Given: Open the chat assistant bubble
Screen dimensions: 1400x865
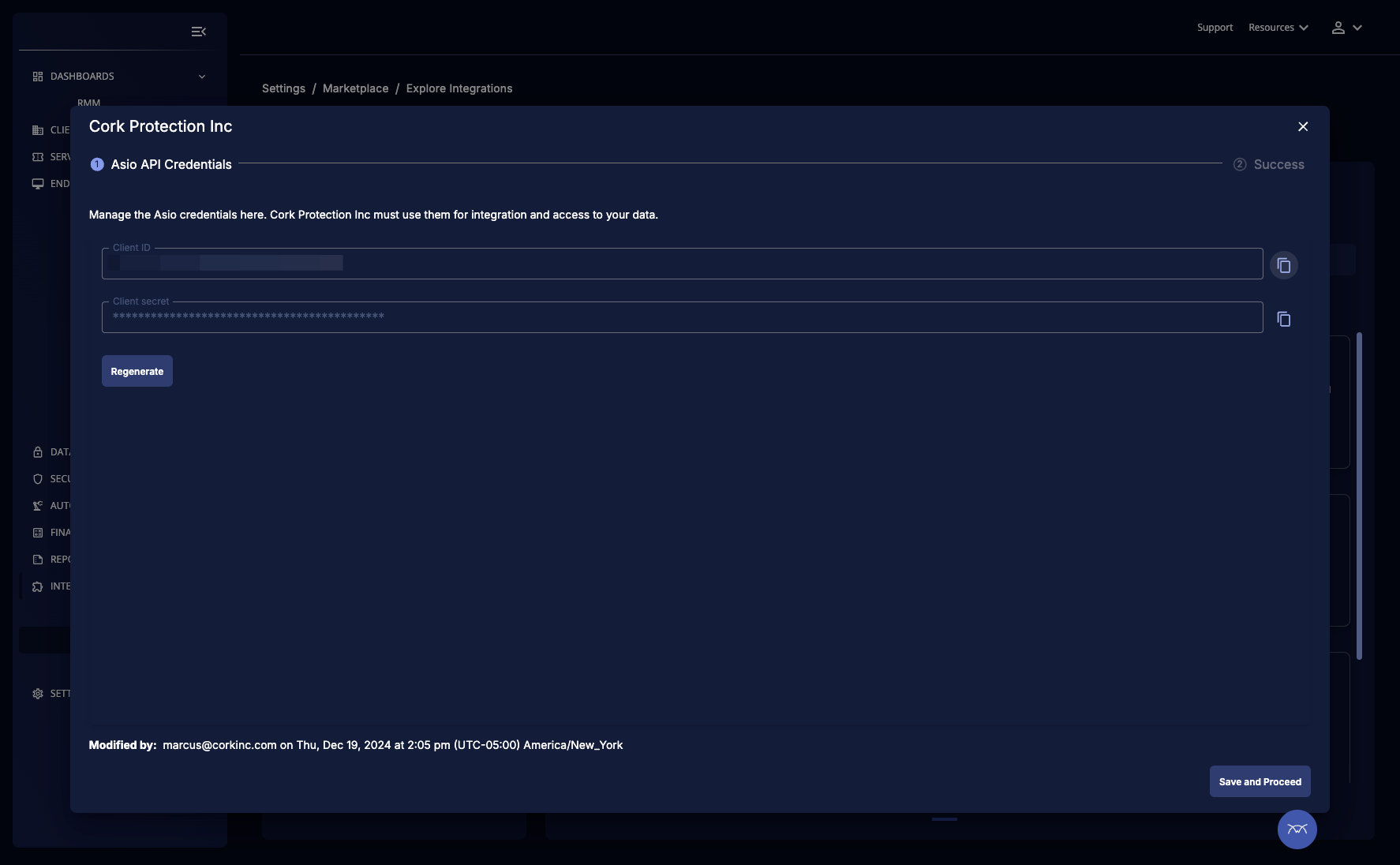Looking at the screenshot, I should (x=1297, y=829).
